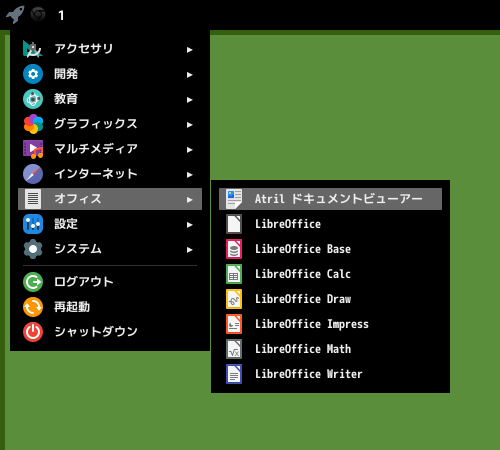Launch the Chrome icon in the top panel
Image resolution: width=500 pixels, height=450 pixels.
coord(38,15)
